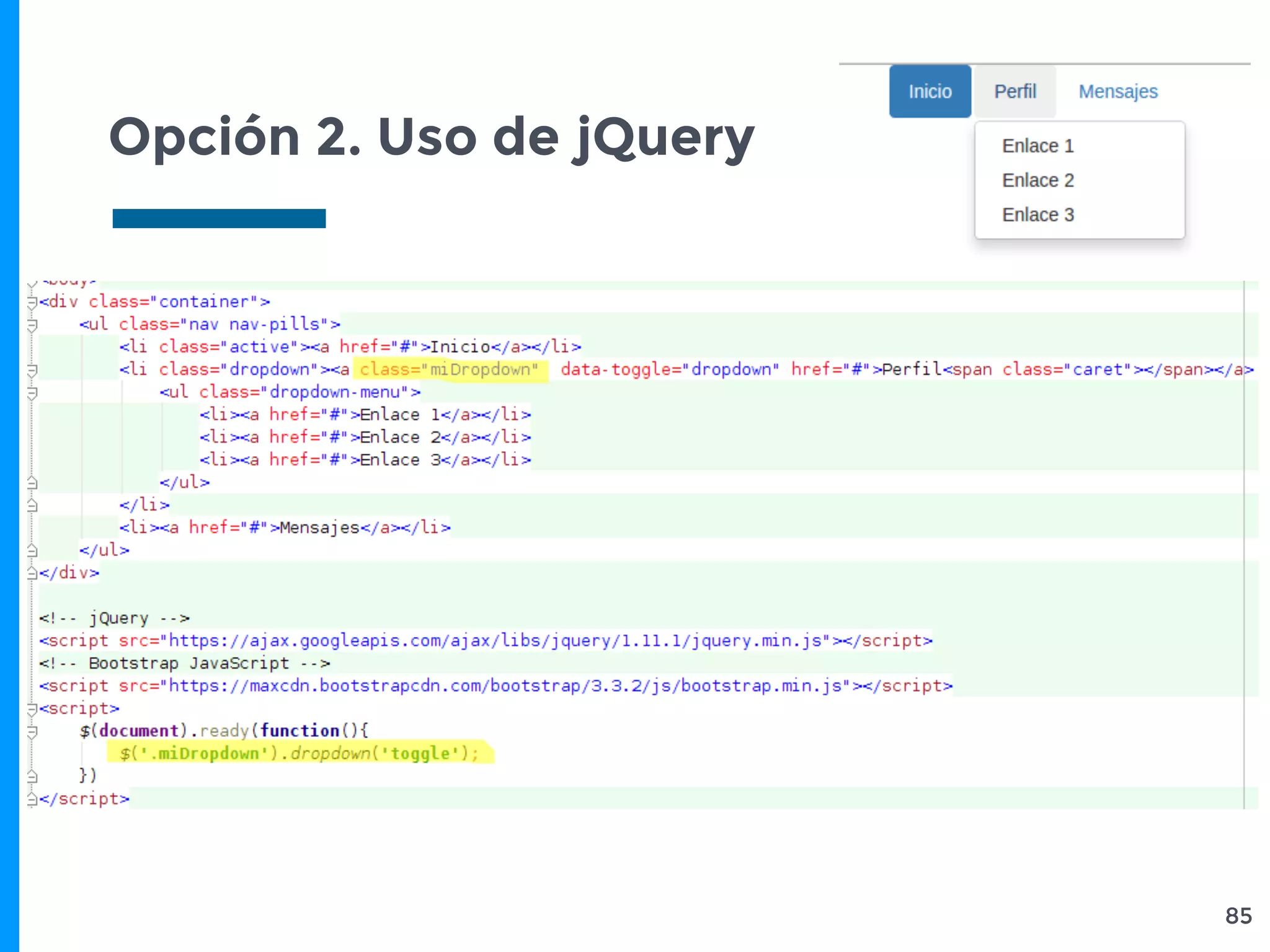Collapse the li class="dropdown" fold marker

(32, 370)
